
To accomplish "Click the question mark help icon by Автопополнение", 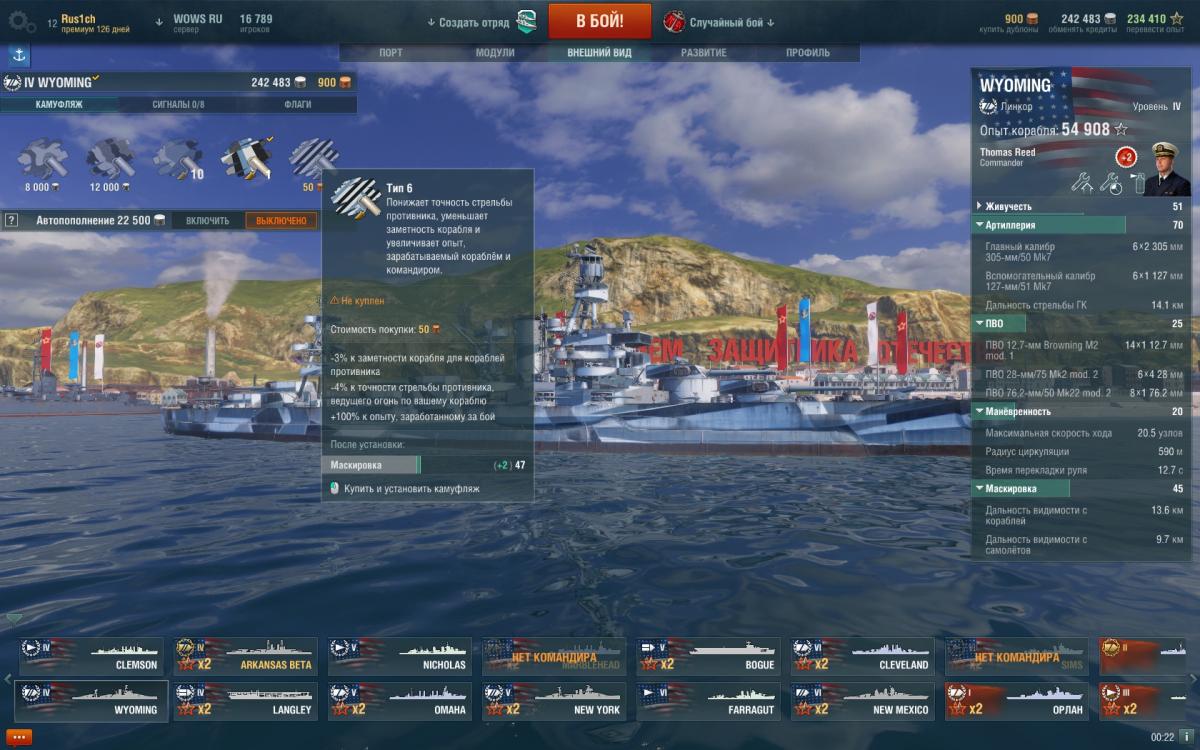I will 11,220.
